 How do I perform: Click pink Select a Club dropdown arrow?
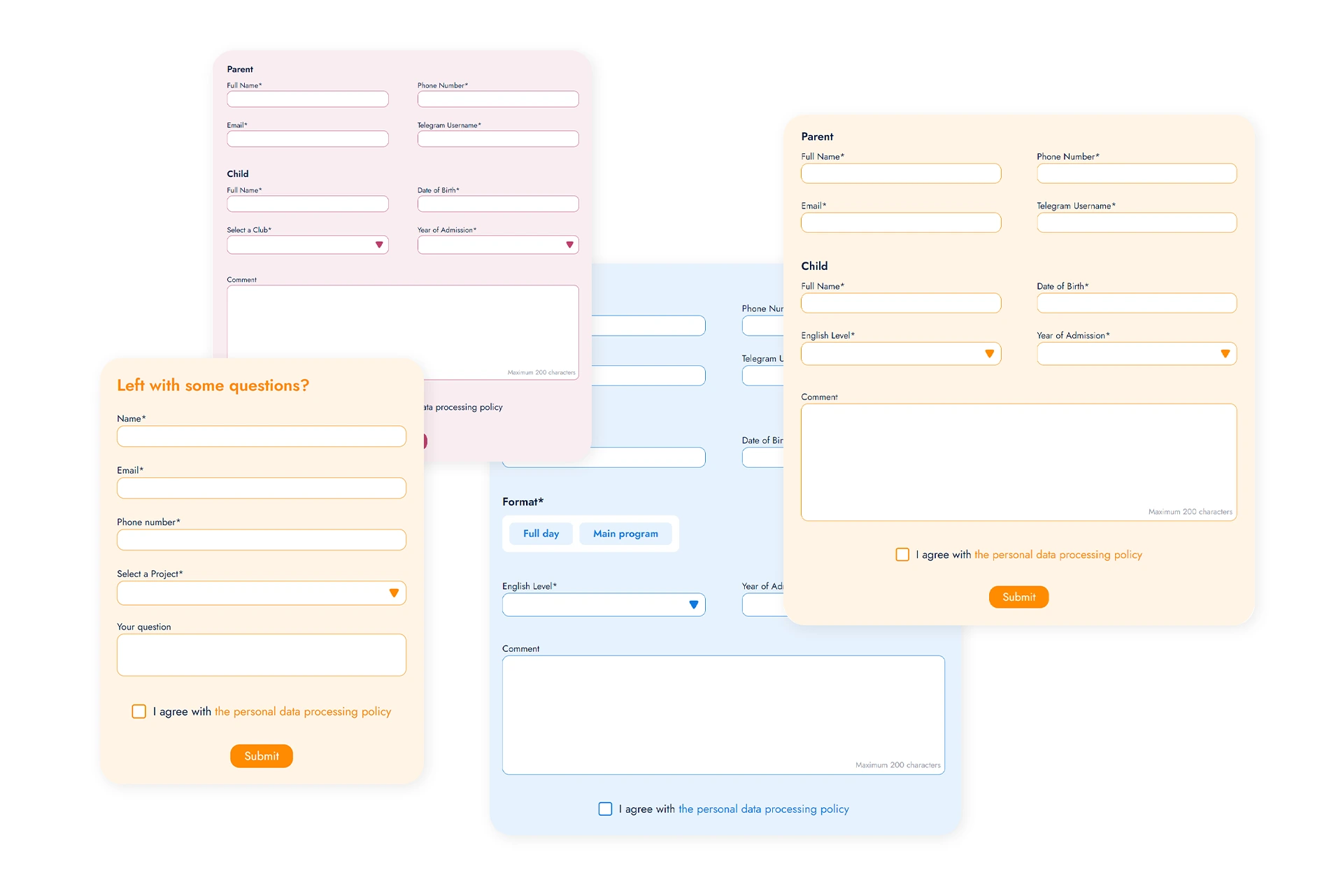tap(379, 245)
